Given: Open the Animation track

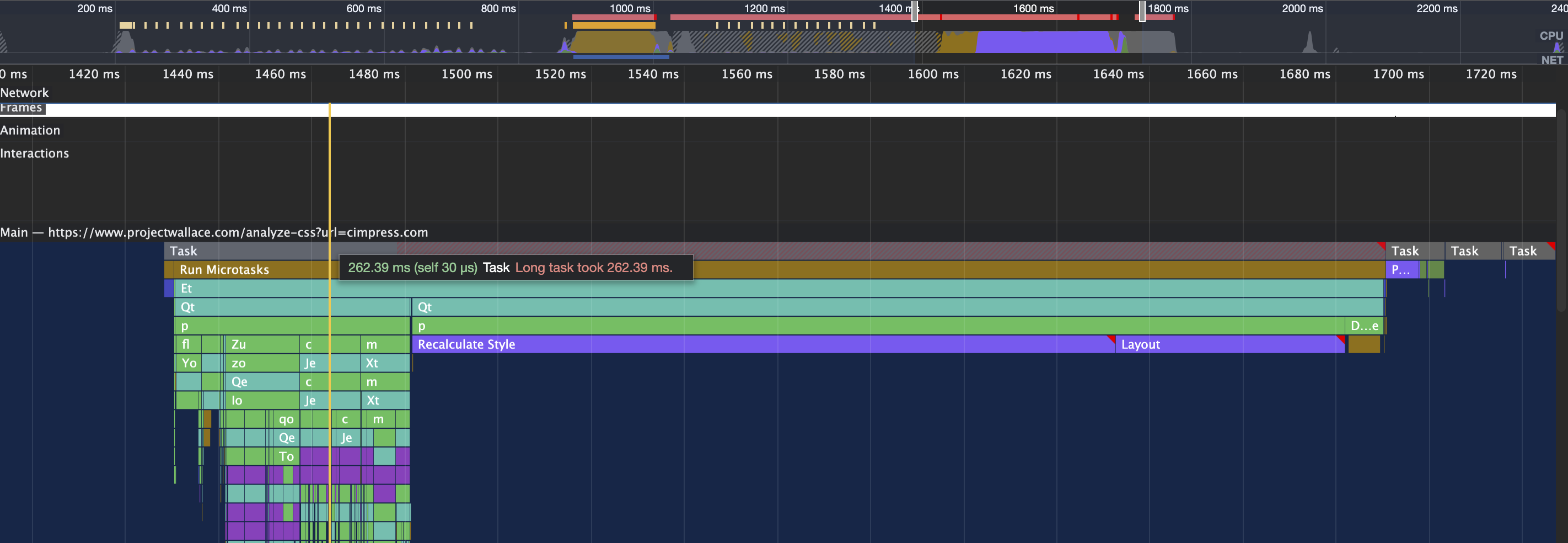Looking at the screenshot, I should (30, 130).
